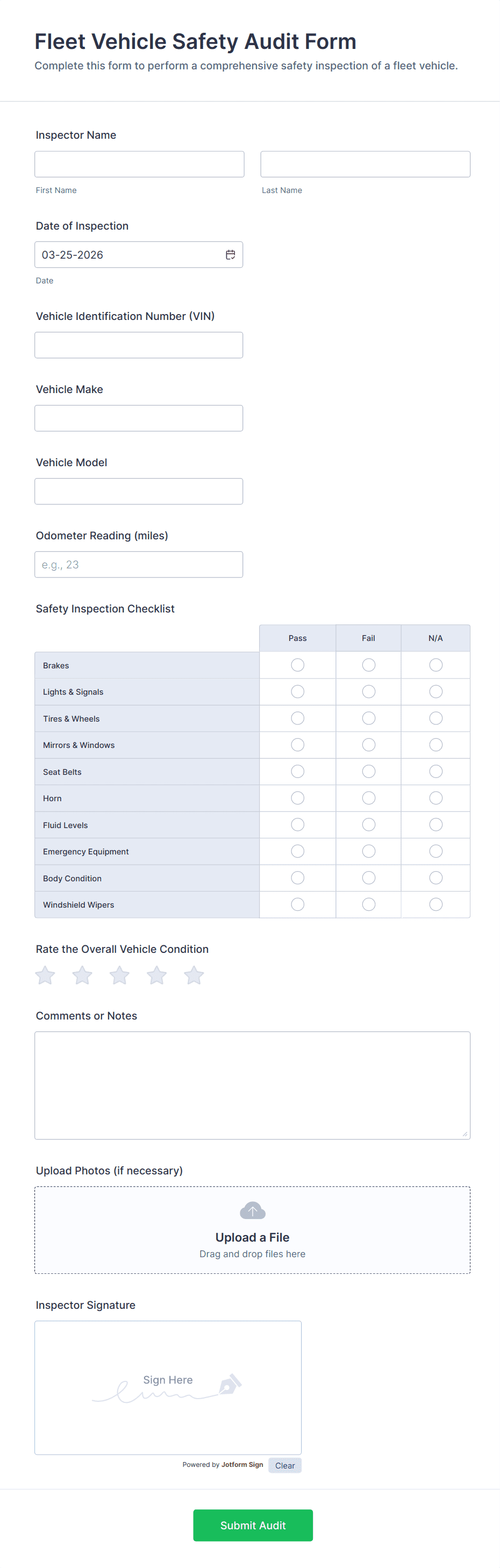Rate vehicle condition one star
This screenshot has width=500, height=1568.
coord(45,975)
